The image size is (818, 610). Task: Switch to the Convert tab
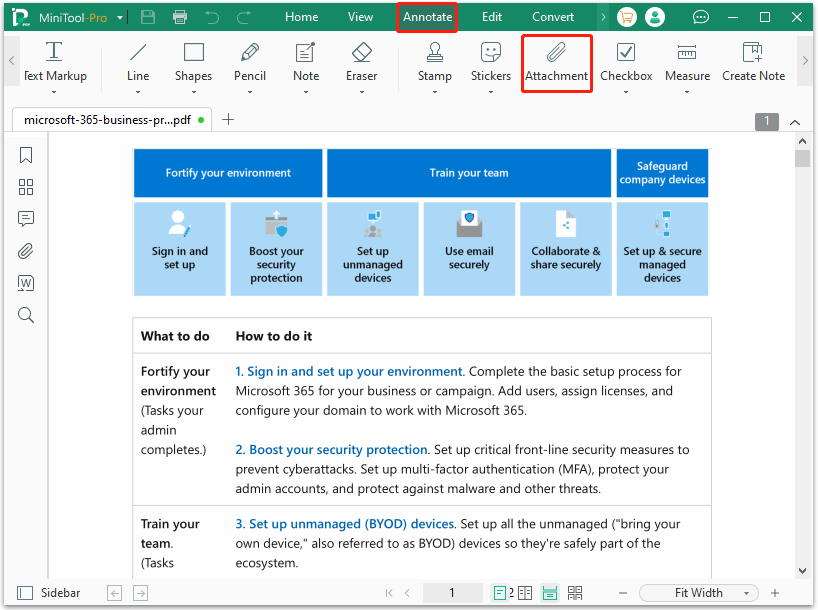point(553,17)
